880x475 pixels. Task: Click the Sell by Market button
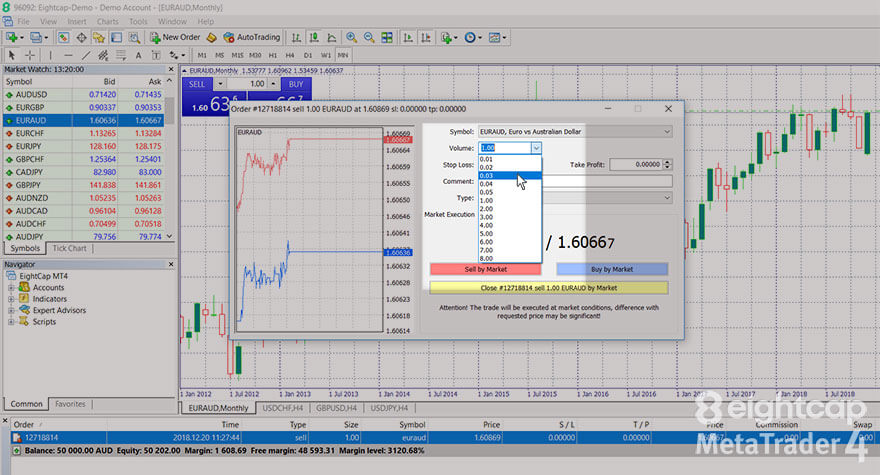tap(485, 270)
